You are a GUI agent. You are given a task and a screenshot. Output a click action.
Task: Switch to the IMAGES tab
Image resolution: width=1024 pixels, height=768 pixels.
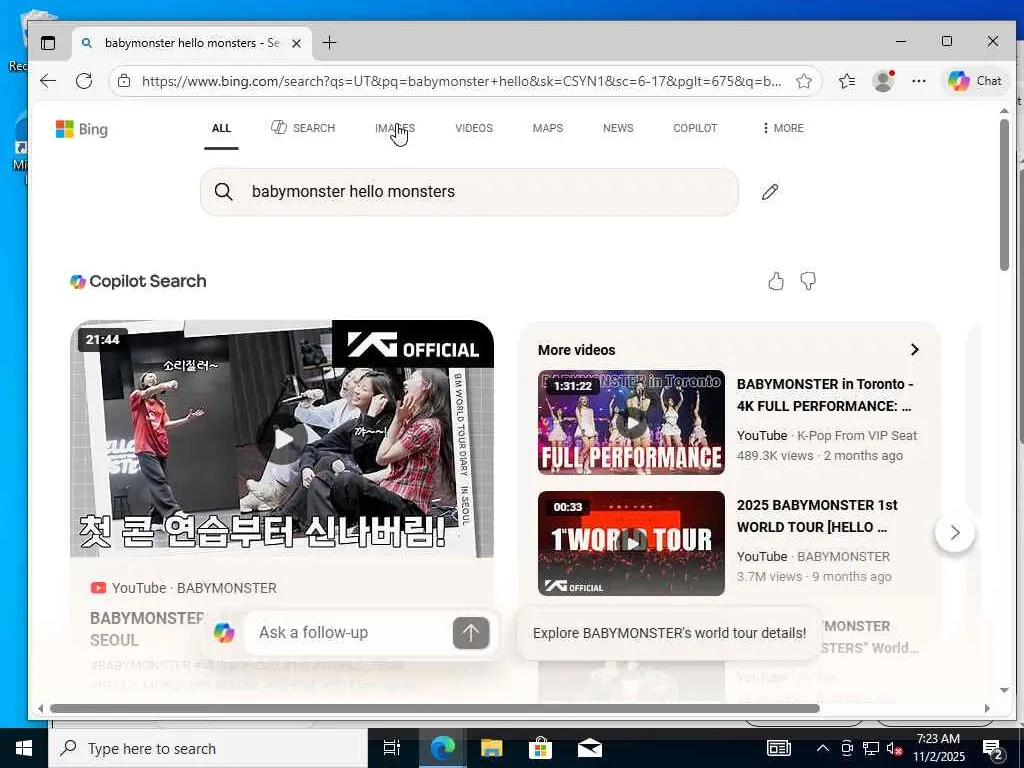click(395, 128)
